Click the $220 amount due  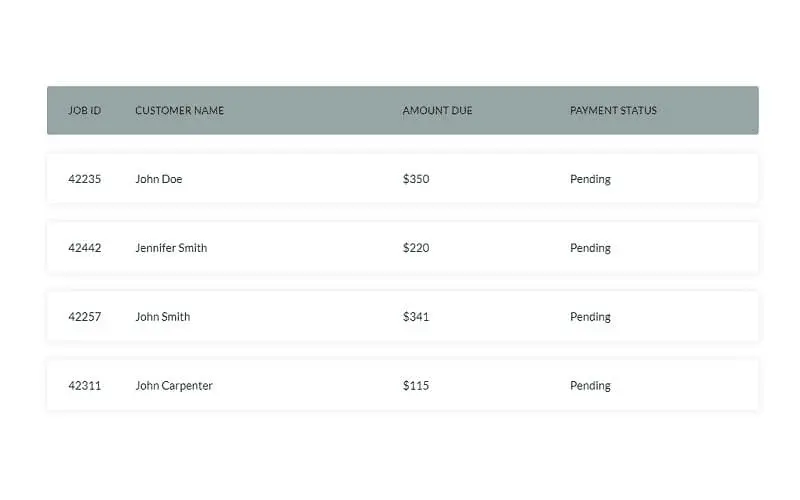[416, 248]
